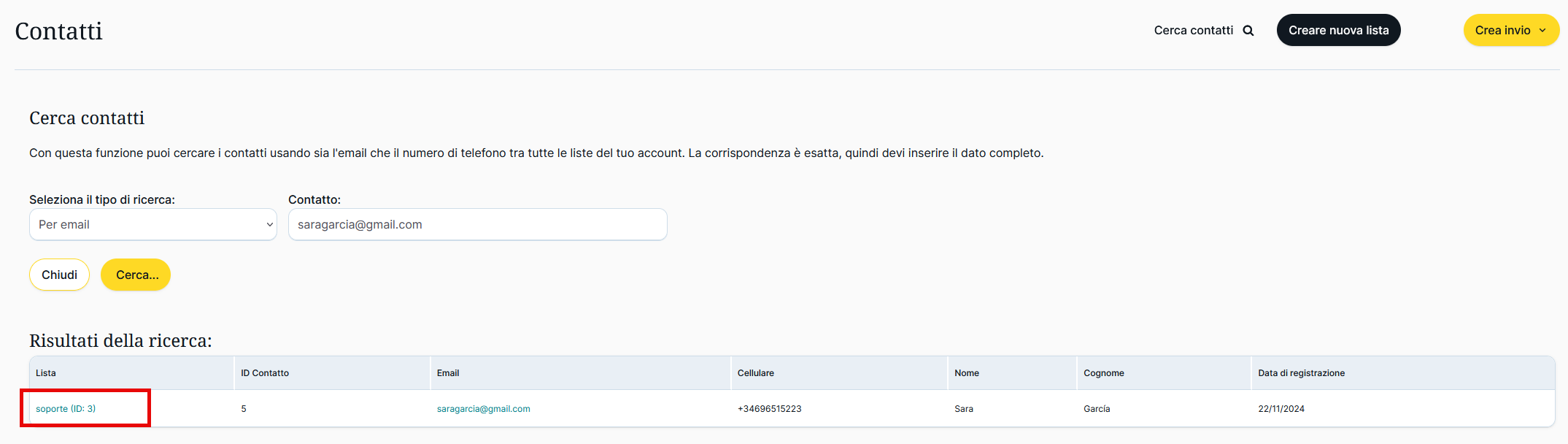
Task: Select the phone number +34696515223 cell
Action: tap(769, 409)
